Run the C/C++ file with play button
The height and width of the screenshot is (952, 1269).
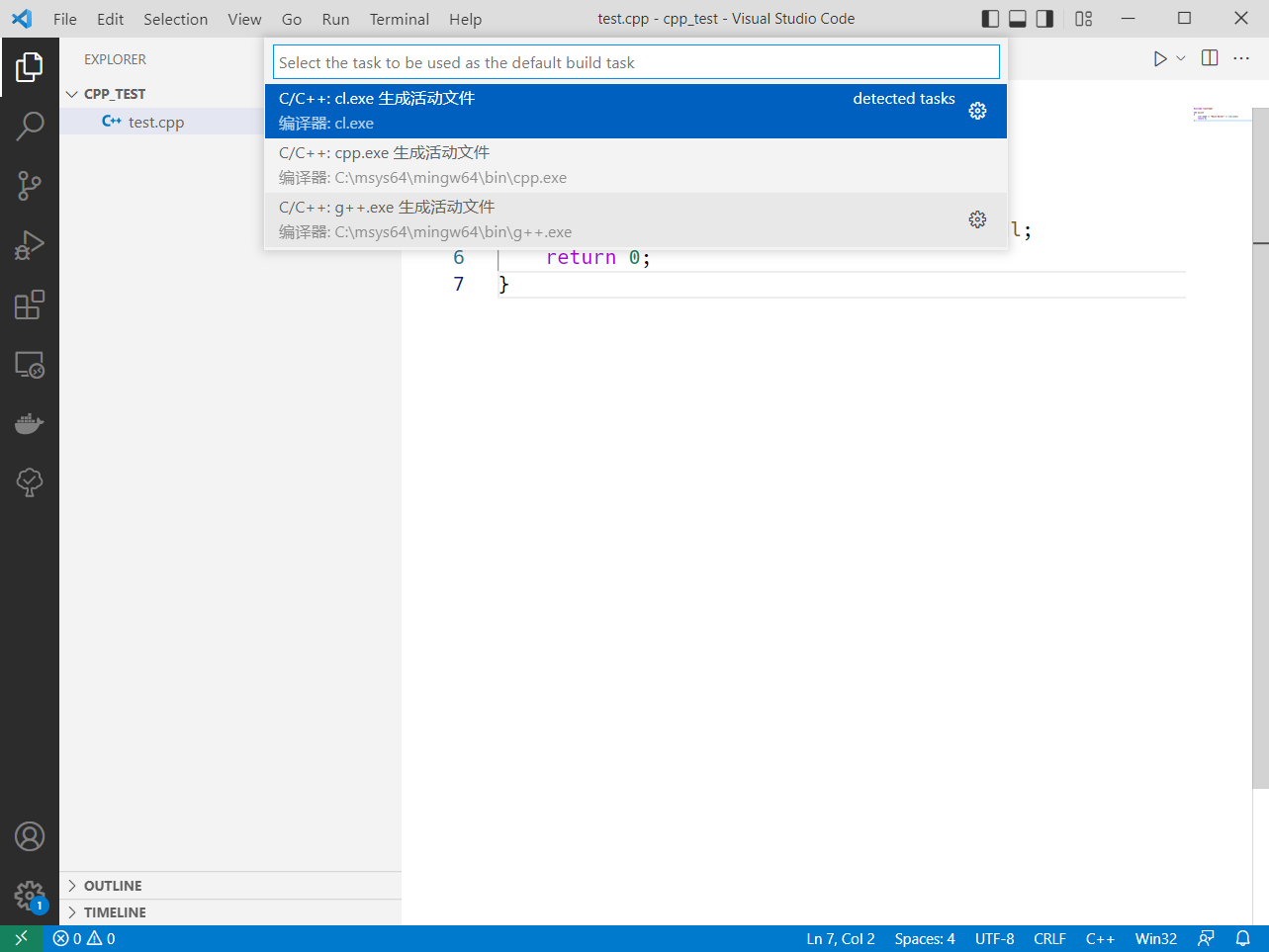1160,59
